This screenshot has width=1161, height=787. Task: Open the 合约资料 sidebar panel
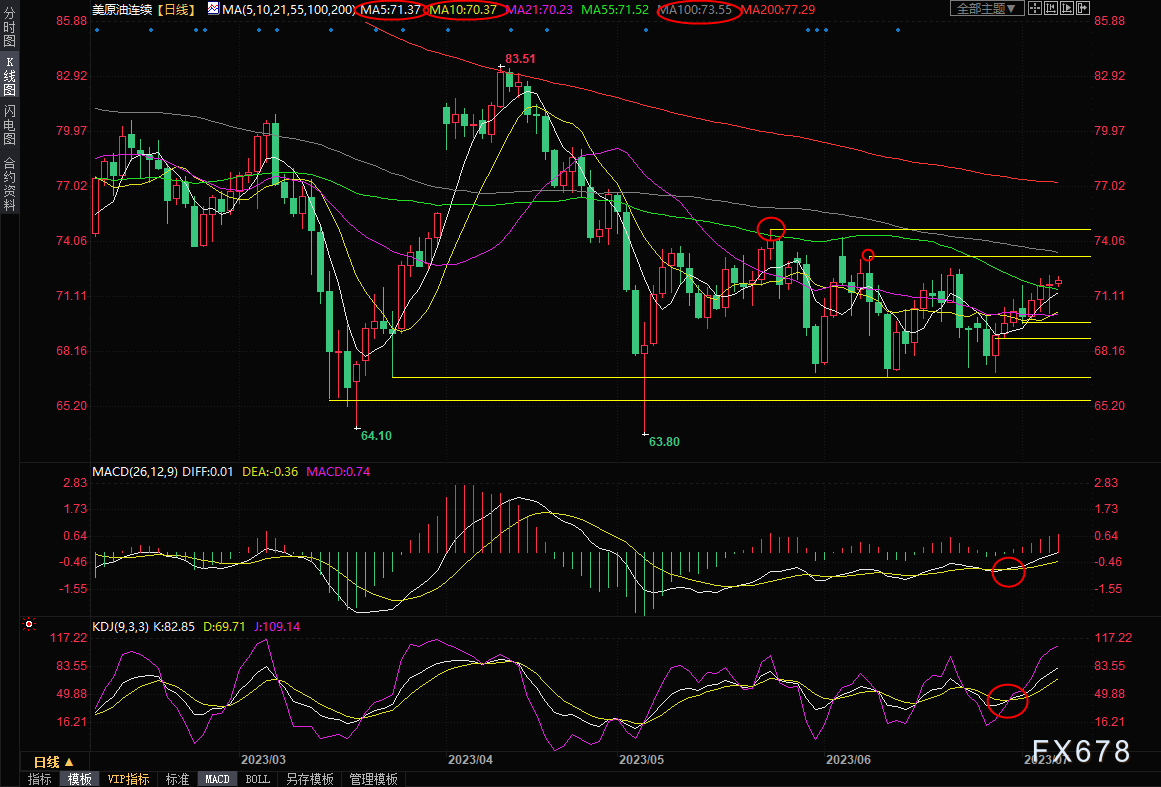click(10, 183)
